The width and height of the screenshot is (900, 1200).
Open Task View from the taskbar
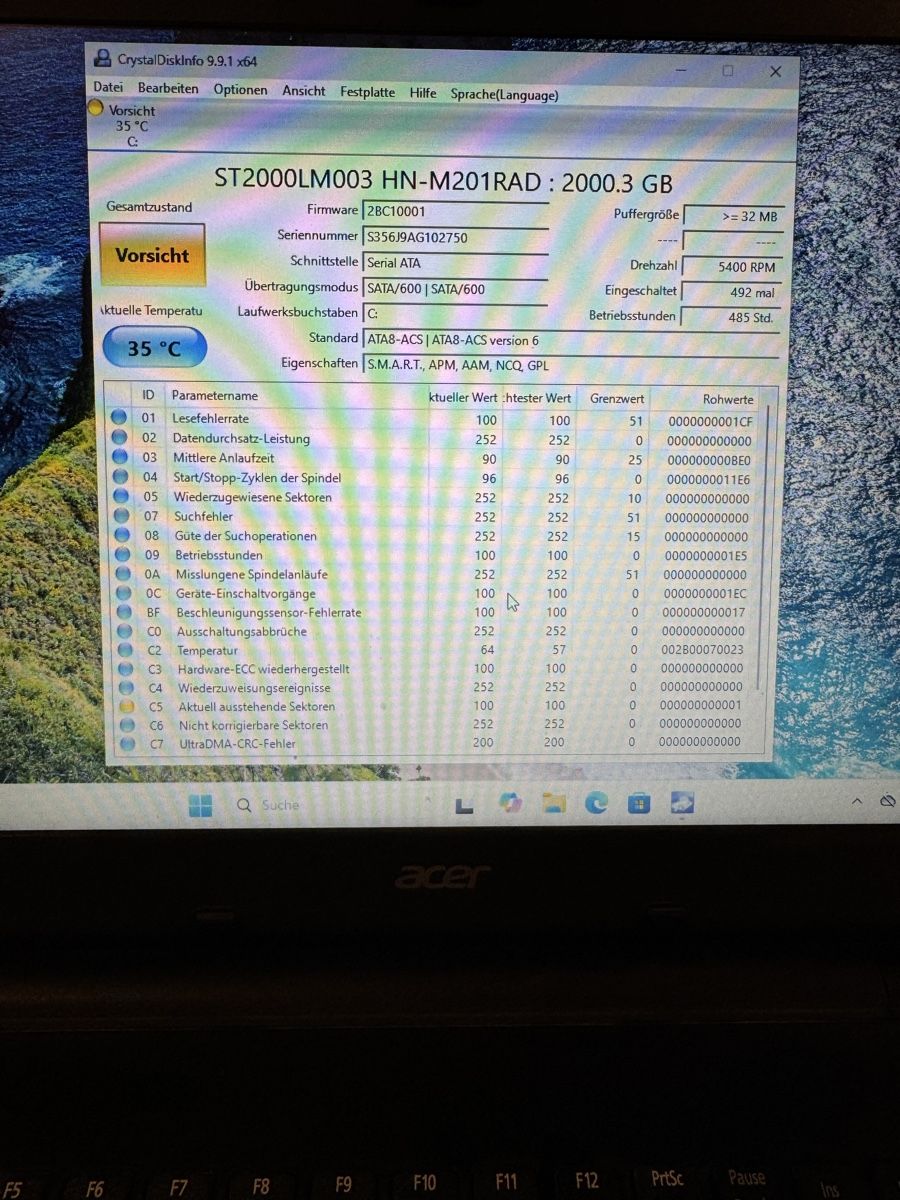click(x=464, y=805)
